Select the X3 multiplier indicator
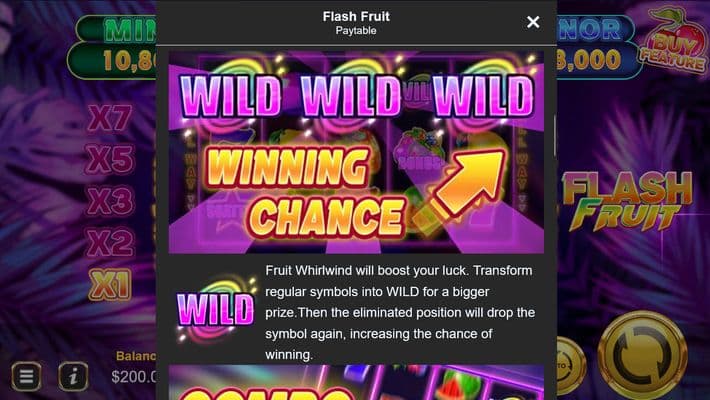 click(x=110, y=201)
